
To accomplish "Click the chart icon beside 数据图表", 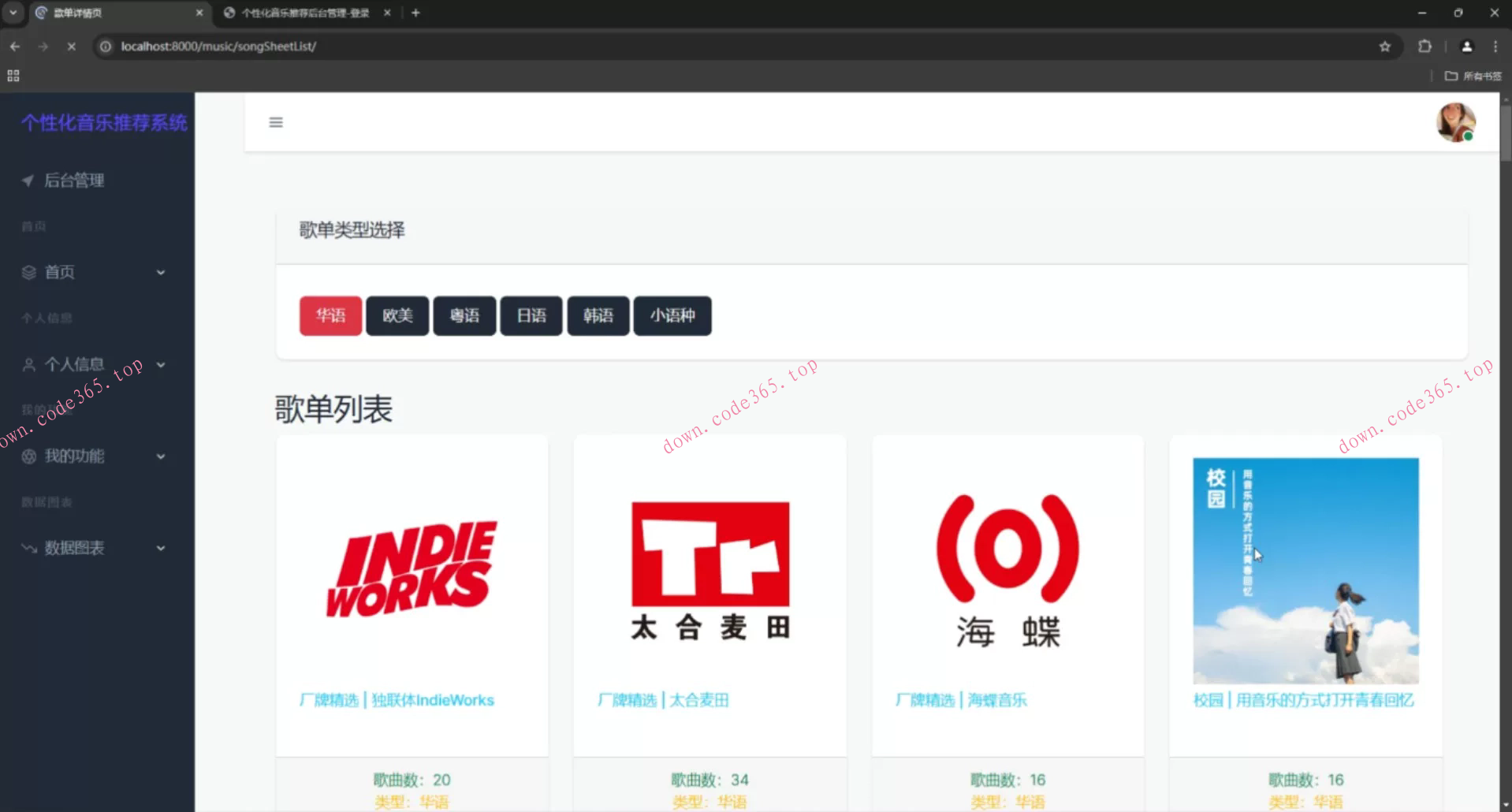I will [x=28, y=548].
